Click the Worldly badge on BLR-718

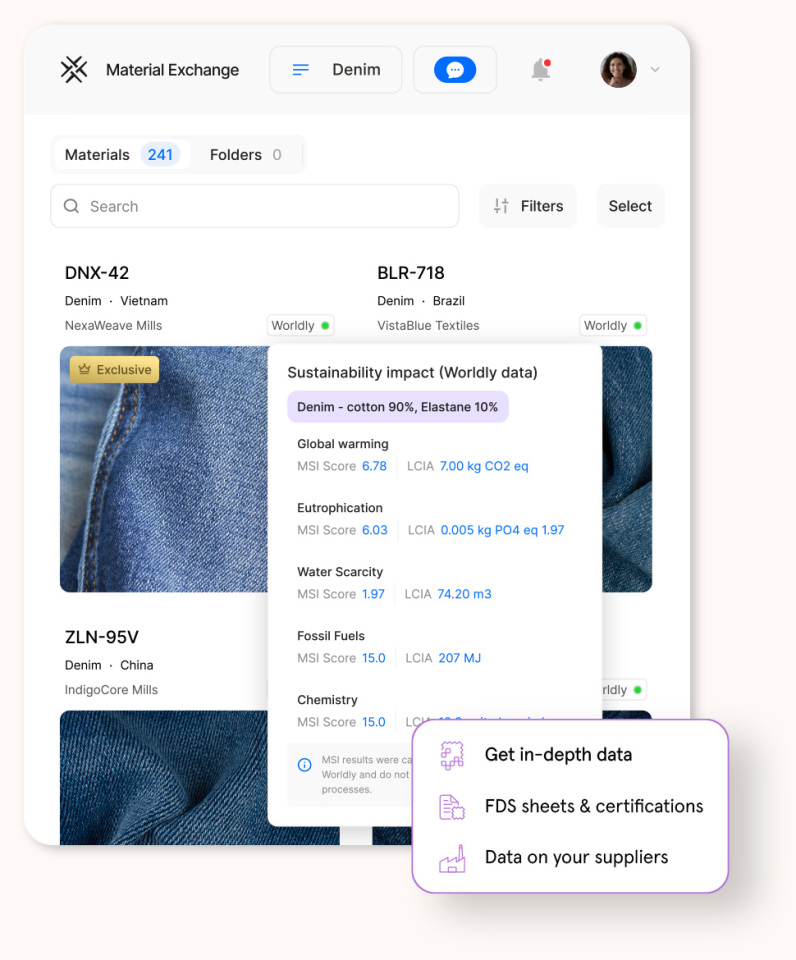[612, 326]
